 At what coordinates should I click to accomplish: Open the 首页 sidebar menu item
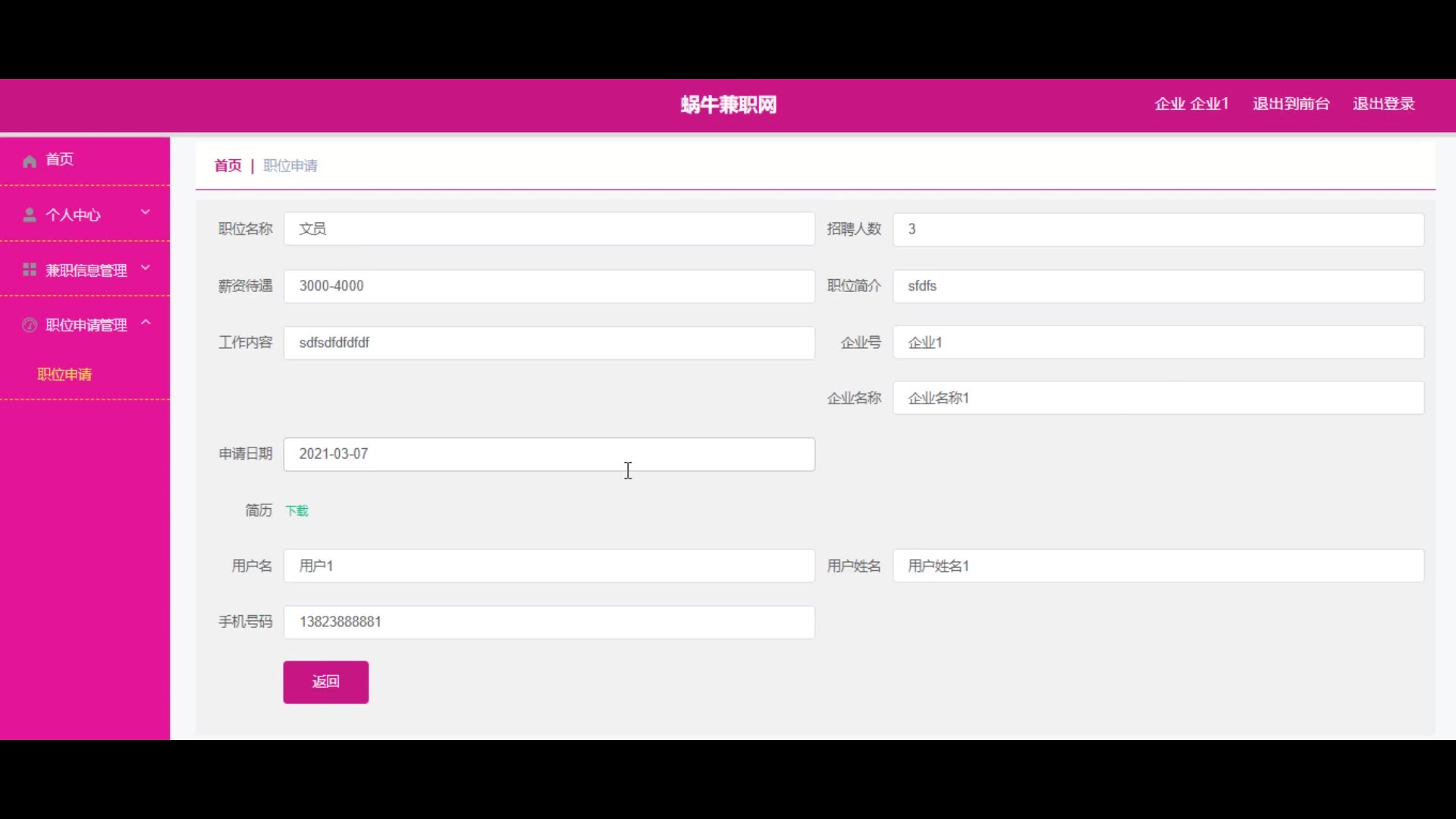pos(59,159)
